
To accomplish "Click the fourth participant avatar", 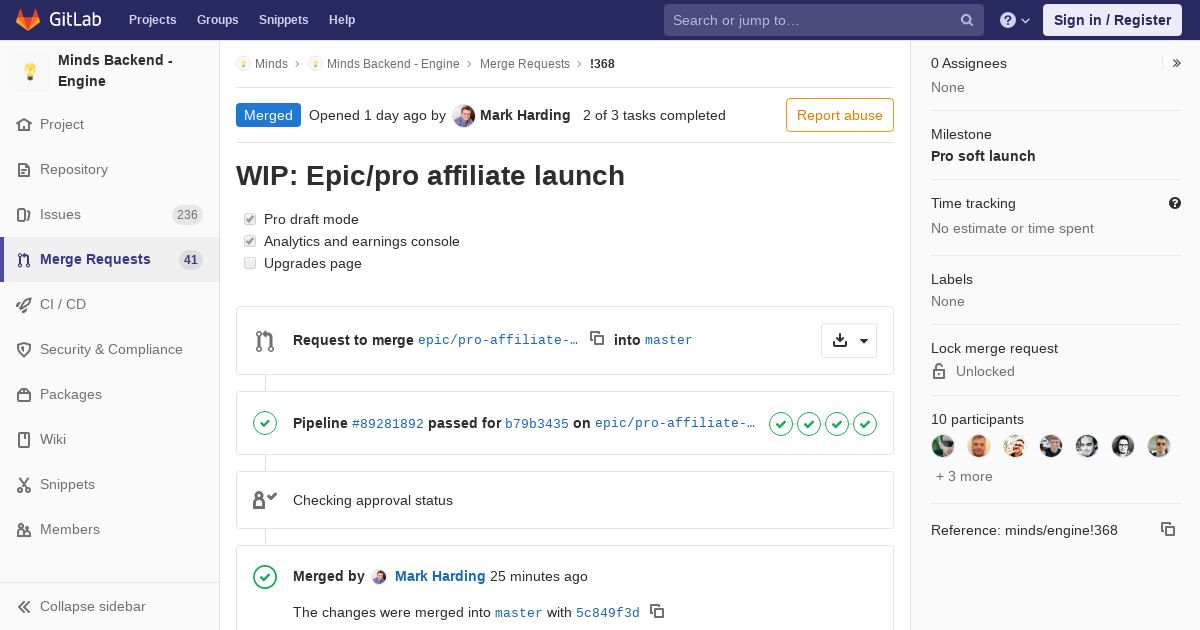I will coord(1051,446).
